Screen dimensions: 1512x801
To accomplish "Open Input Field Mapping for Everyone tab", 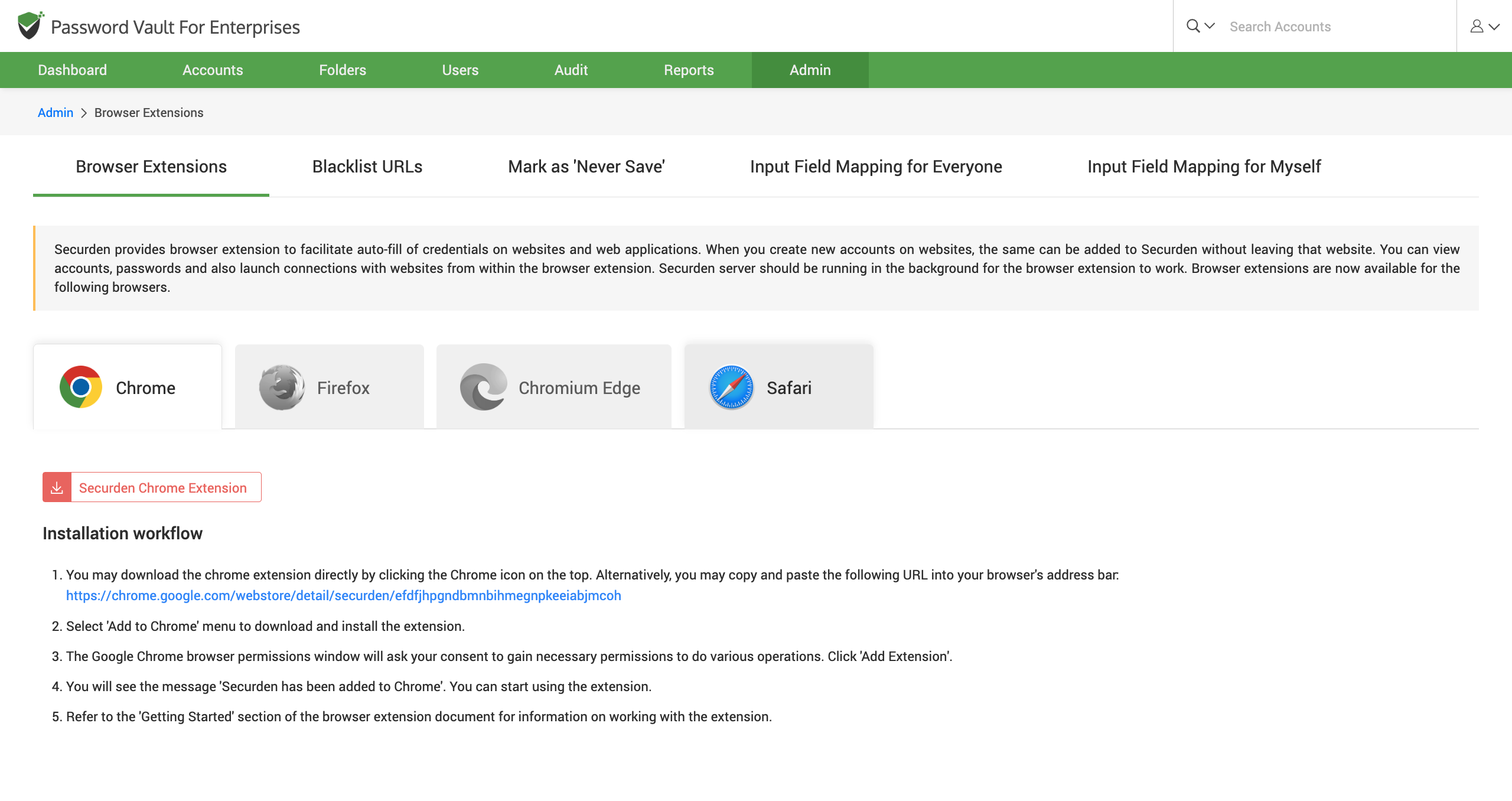I will 875,167.
